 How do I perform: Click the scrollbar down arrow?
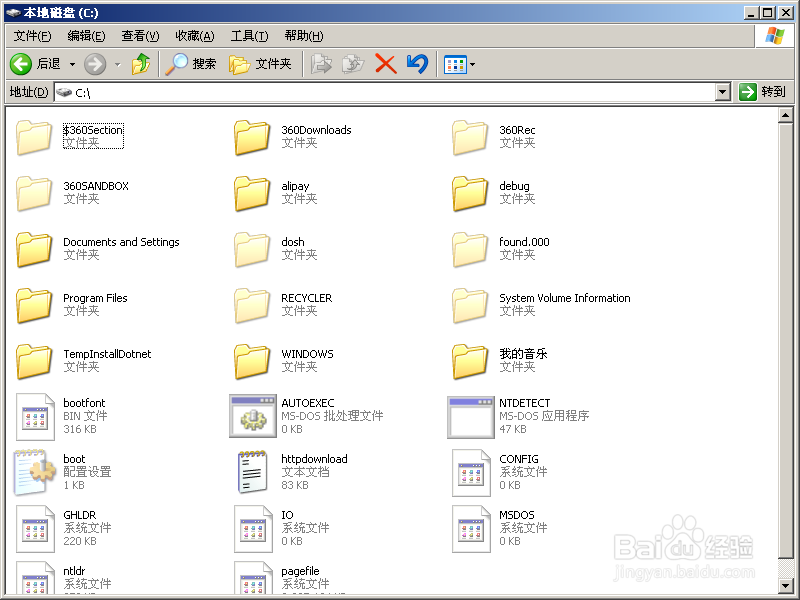[x=786, y=585]
